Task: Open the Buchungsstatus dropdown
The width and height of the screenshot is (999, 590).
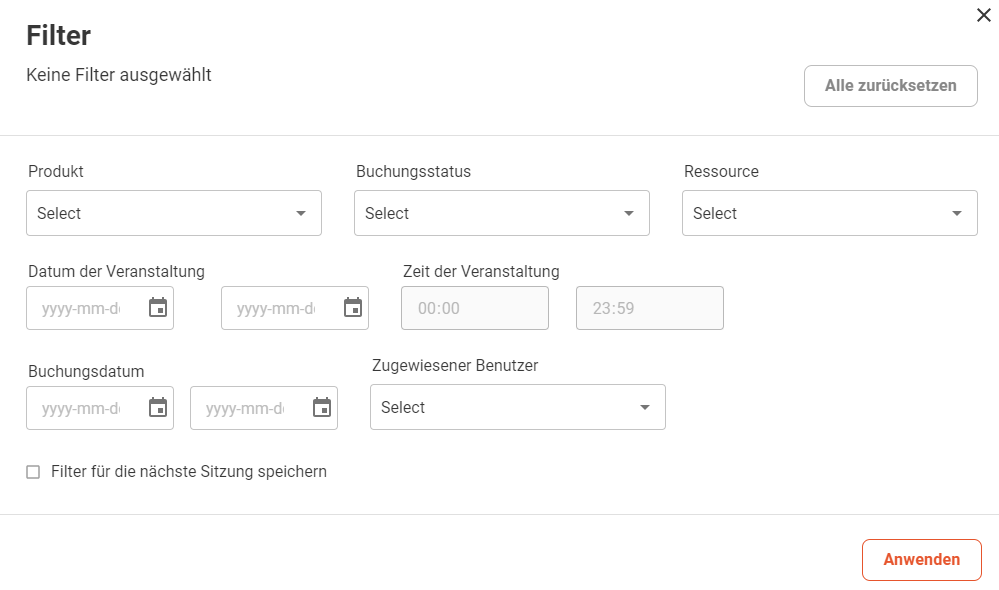Action: coord(502,213)
